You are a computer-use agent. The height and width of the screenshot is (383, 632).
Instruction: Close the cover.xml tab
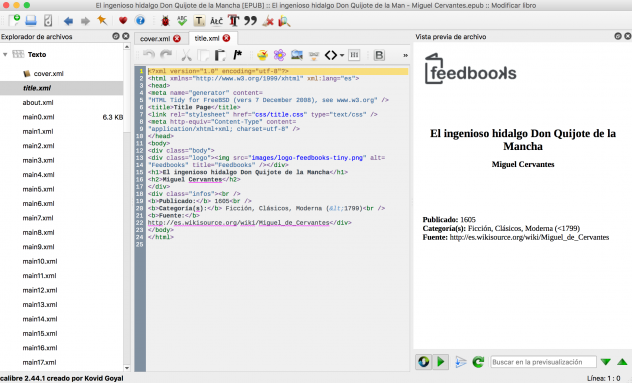point(177,38)
